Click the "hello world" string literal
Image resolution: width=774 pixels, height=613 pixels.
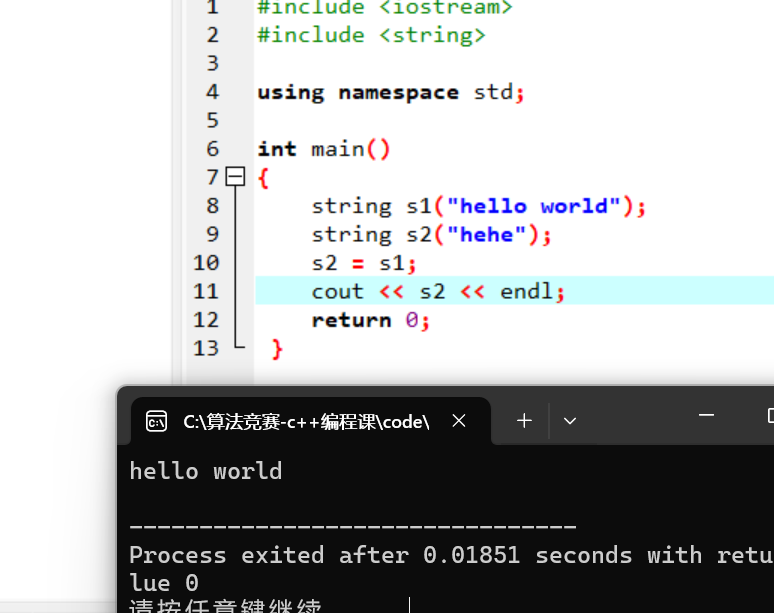(534, 206)
